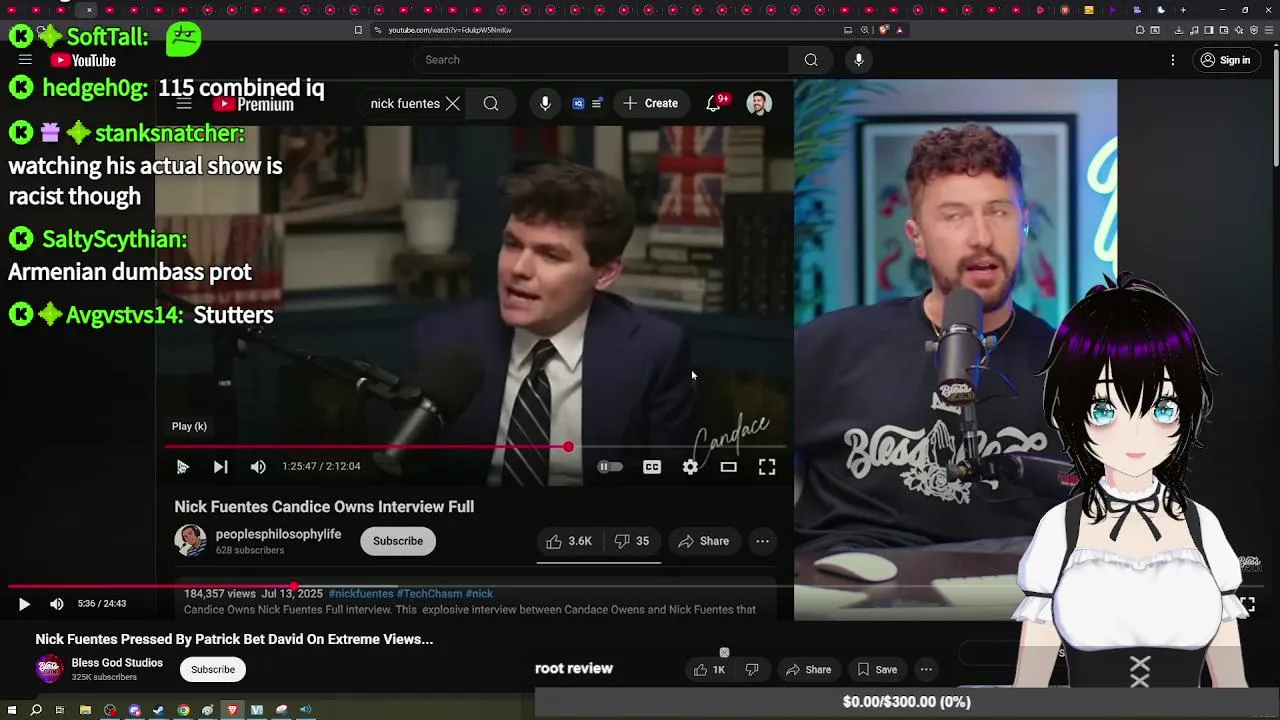Open more actions menu beside inner Share
The height and width of the screenshot is (720, 1280).
click(762, 541)
